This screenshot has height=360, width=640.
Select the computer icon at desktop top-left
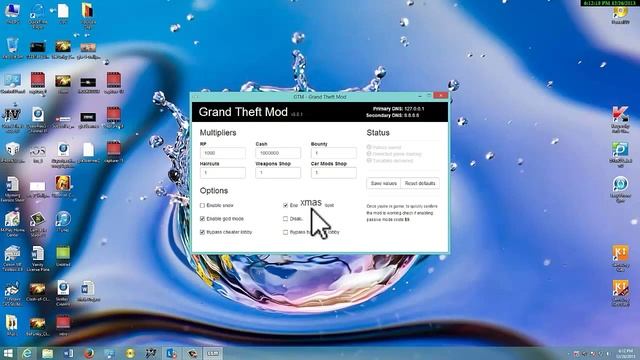click(12, 13)
